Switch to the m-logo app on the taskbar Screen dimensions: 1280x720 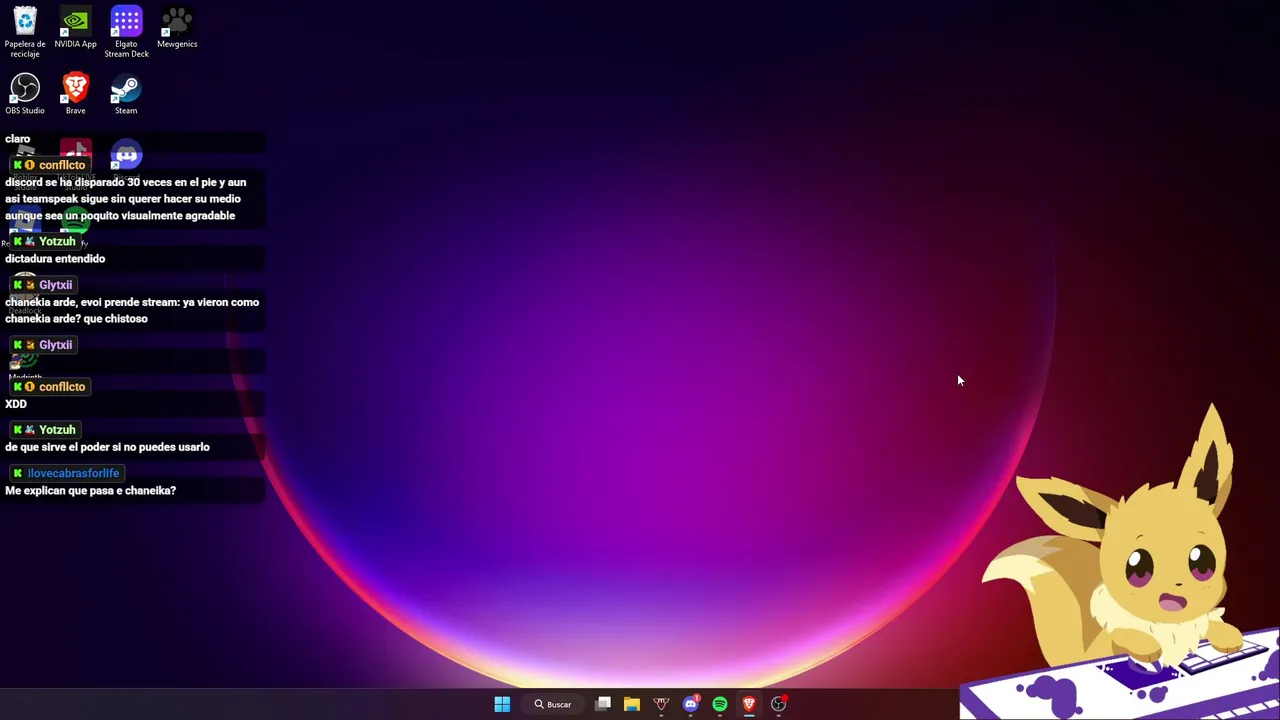click(661, 704)
